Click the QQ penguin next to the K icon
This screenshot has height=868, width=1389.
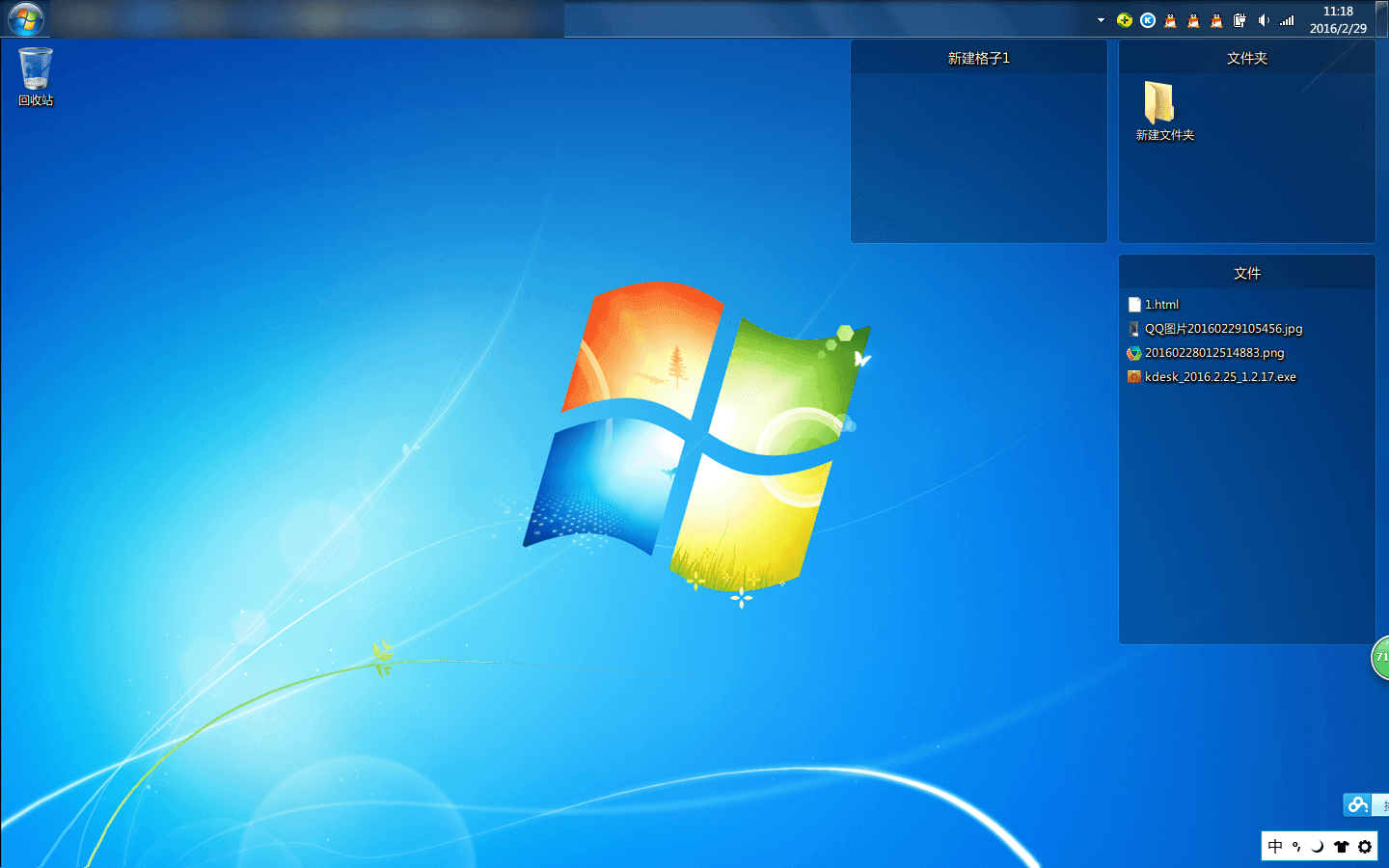[x=1170, y=20]
